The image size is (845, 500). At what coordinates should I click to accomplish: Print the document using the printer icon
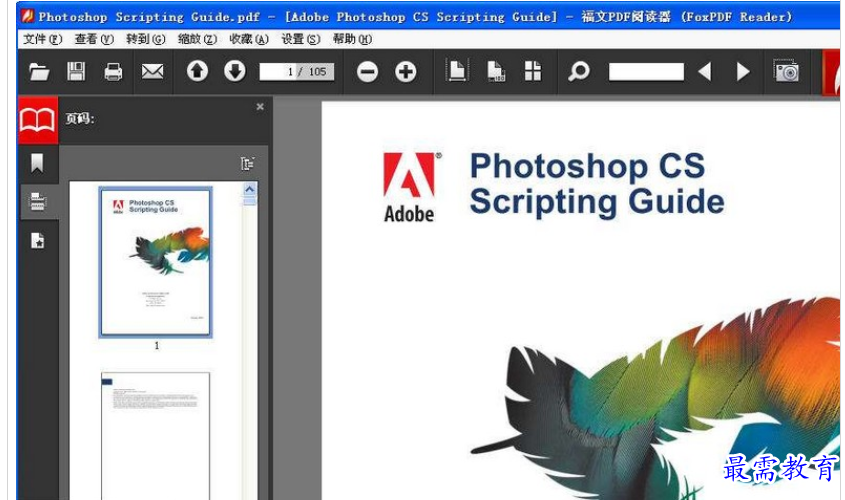point(113,72)
